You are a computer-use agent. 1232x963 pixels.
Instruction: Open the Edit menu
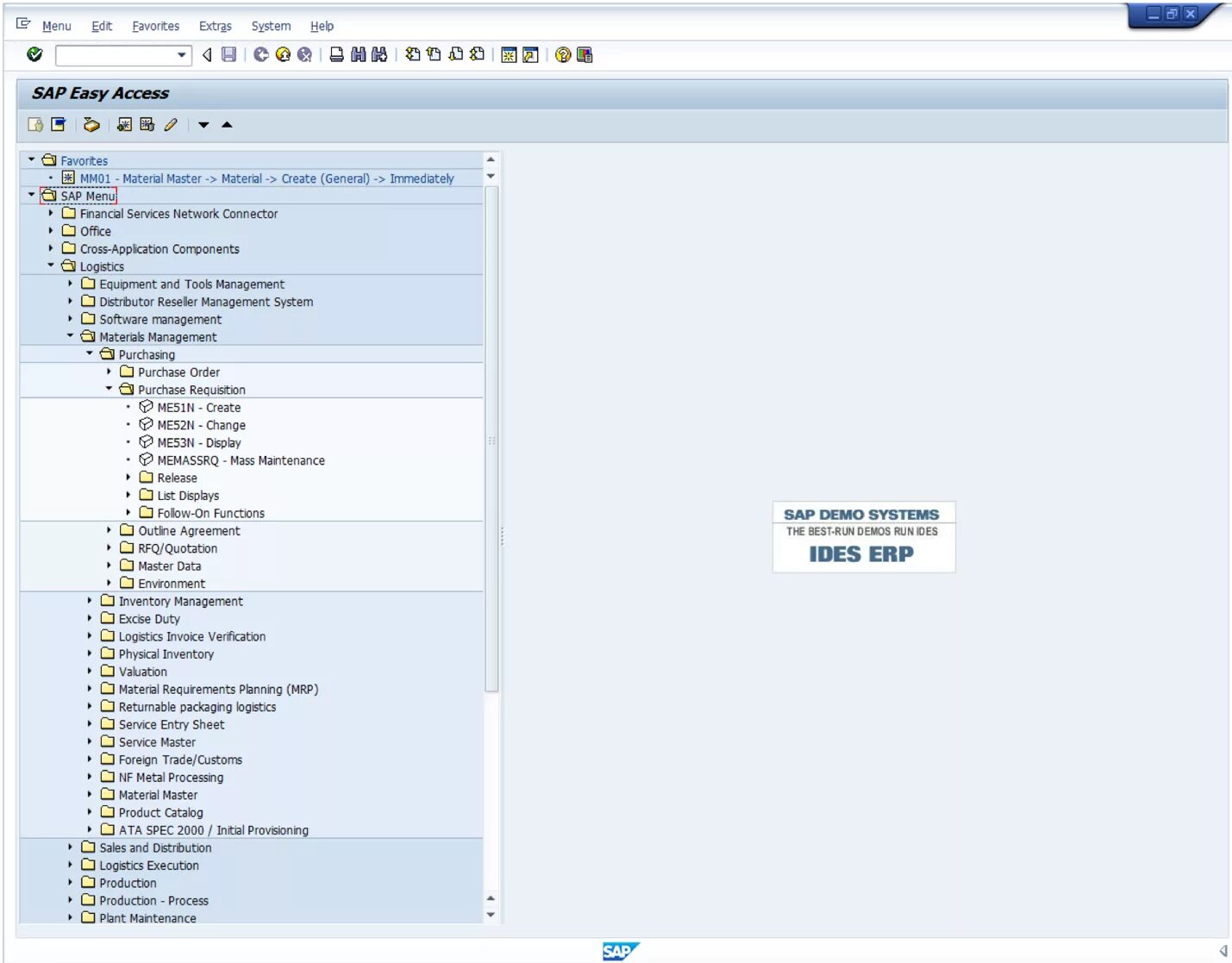point(102,26)
